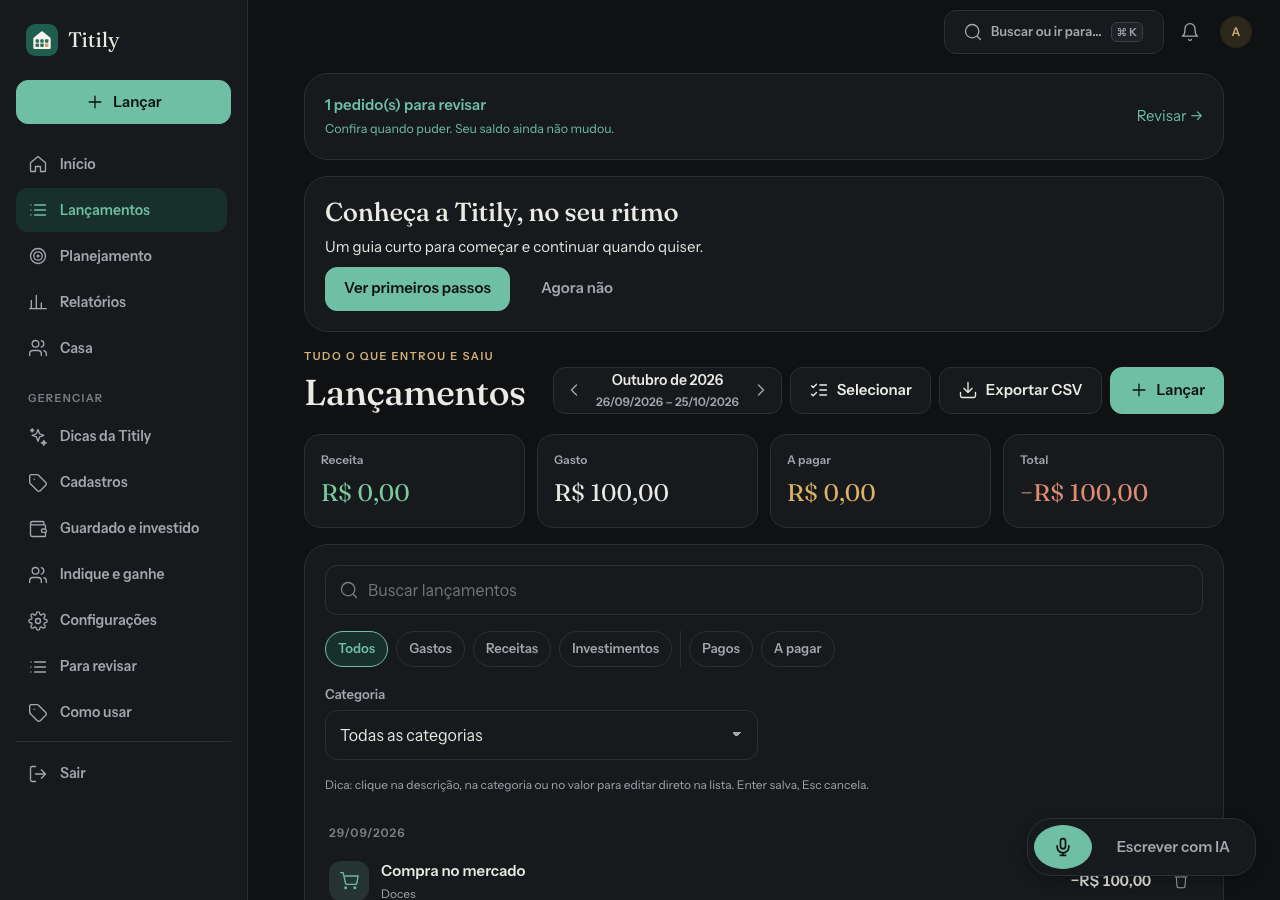Viewport: 1280px width, 900px height.
Task: Click the Buscar lançamentos search field
Action: (x=764, y=590)
